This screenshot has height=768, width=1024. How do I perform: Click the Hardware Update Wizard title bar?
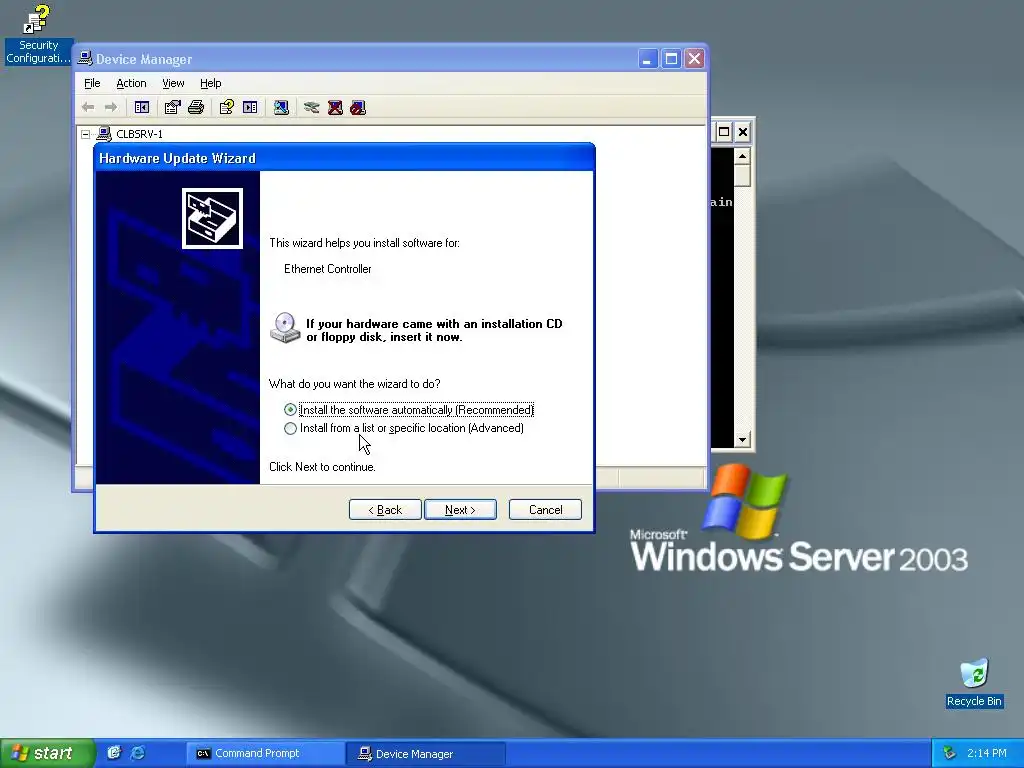(x=344, y=158)
